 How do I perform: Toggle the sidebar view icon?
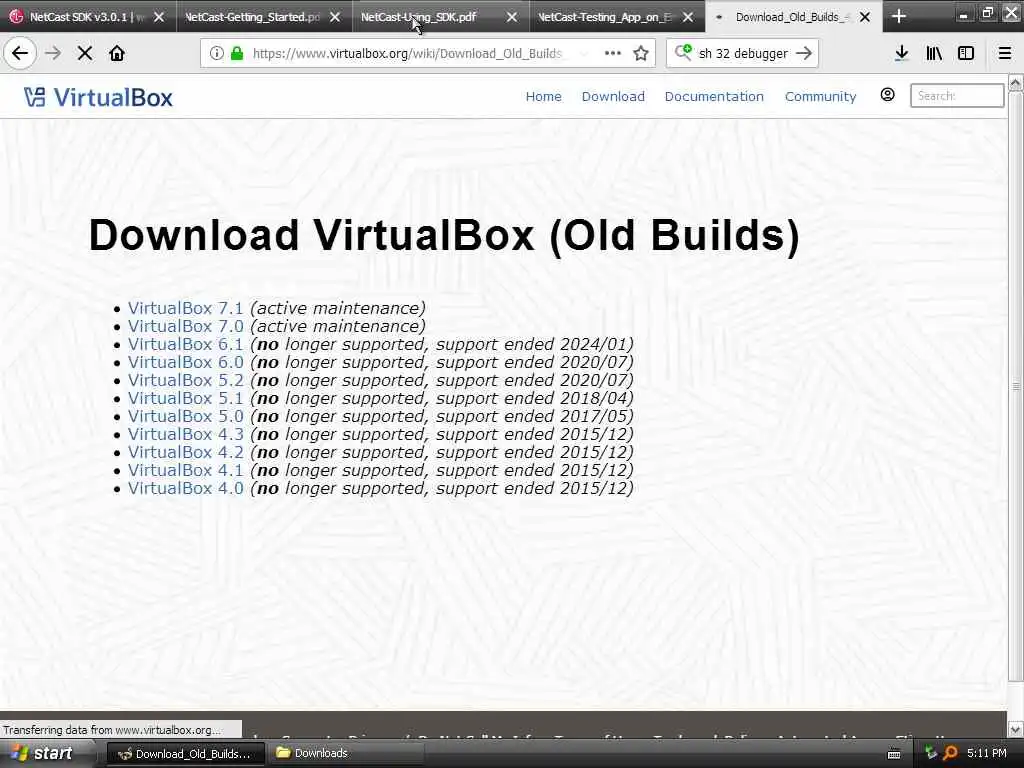966,53
